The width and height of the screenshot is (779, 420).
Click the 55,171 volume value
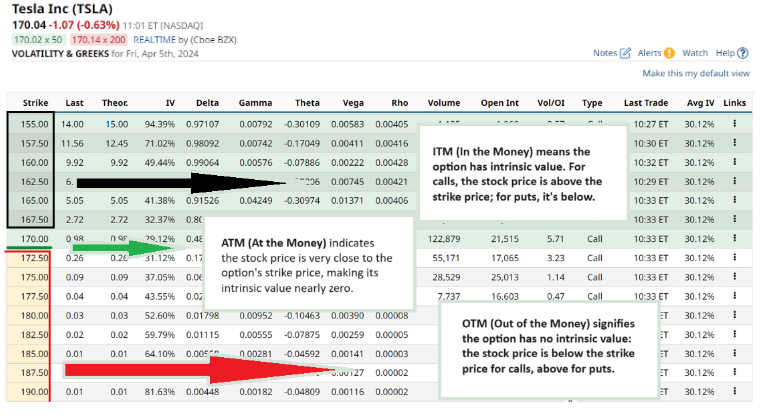pyautogui.click(x=446, y=257)
